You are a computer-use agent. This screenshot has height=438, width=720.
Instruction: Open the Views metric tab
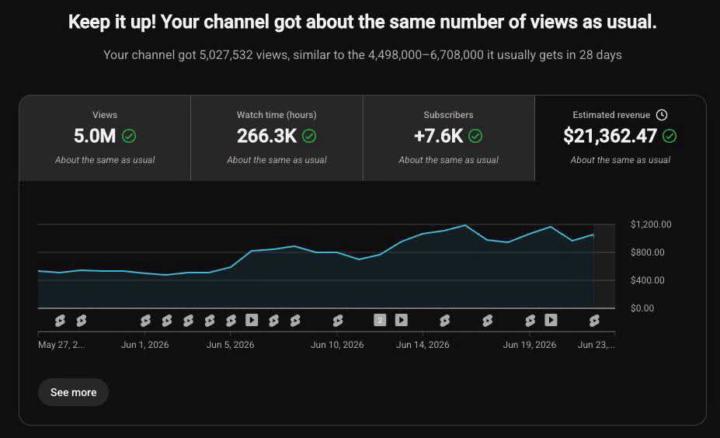[x=105, y=138]
